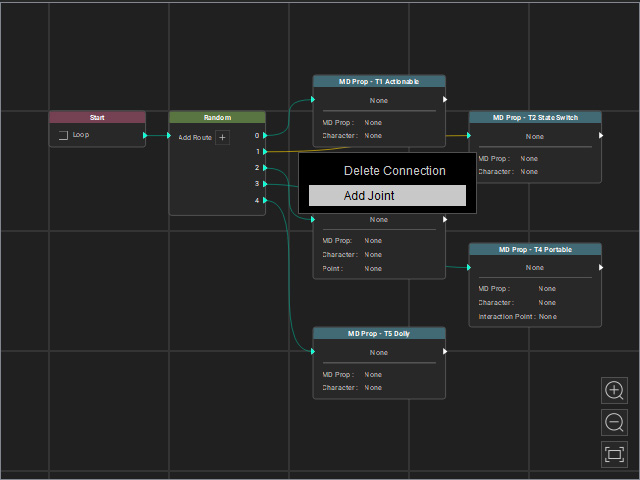Click T4 Portable input port

469,267
